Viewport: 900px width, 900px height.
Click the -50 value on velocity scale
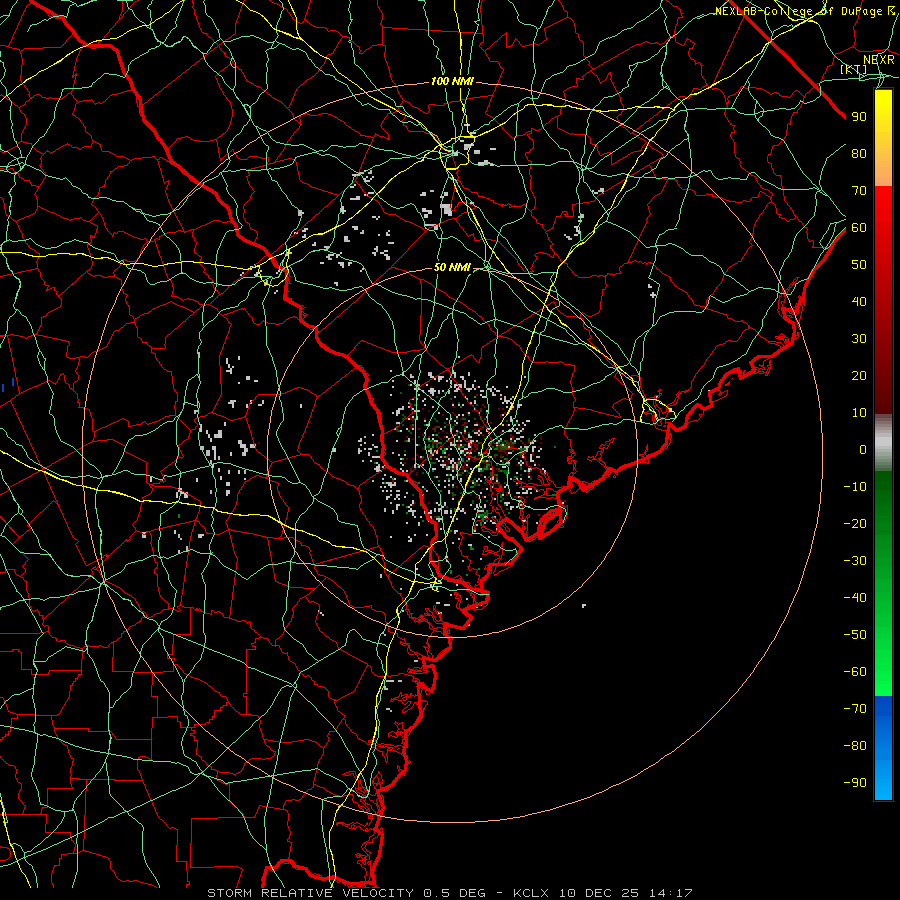(x=855, y=635)
